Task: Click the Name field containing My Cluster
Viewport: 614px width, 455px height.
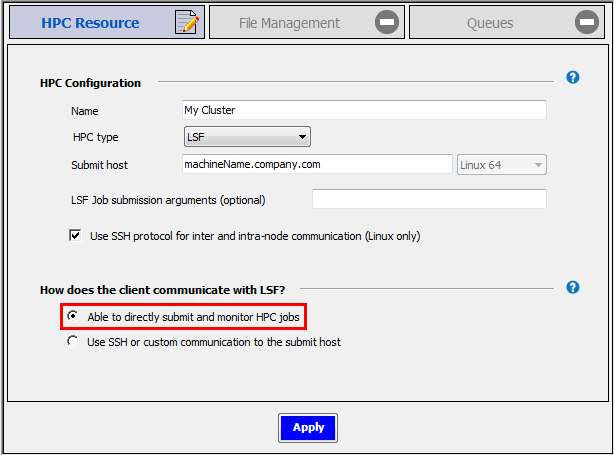Action: pos(364,110)
